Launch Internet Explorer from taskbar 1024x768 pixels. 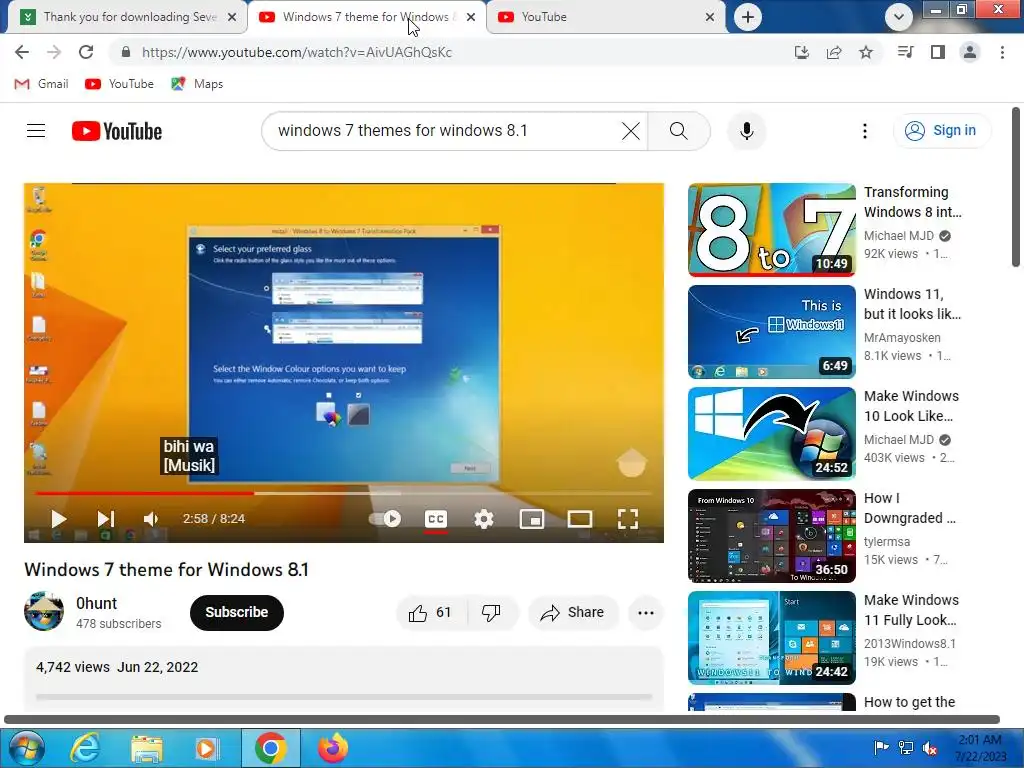pos(85,748)
